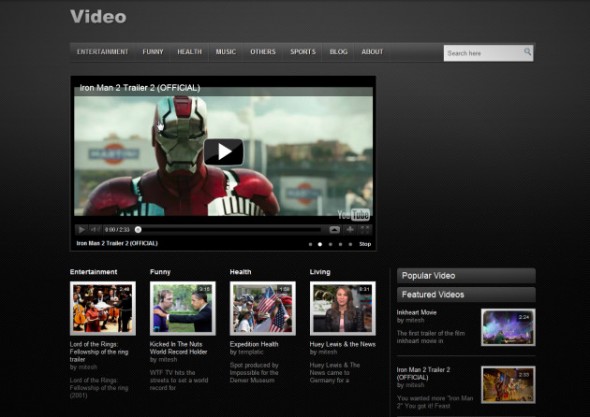Click the Iron Man 2 caption below the player
Screen dimensions: 590x417
click(117, 243)
